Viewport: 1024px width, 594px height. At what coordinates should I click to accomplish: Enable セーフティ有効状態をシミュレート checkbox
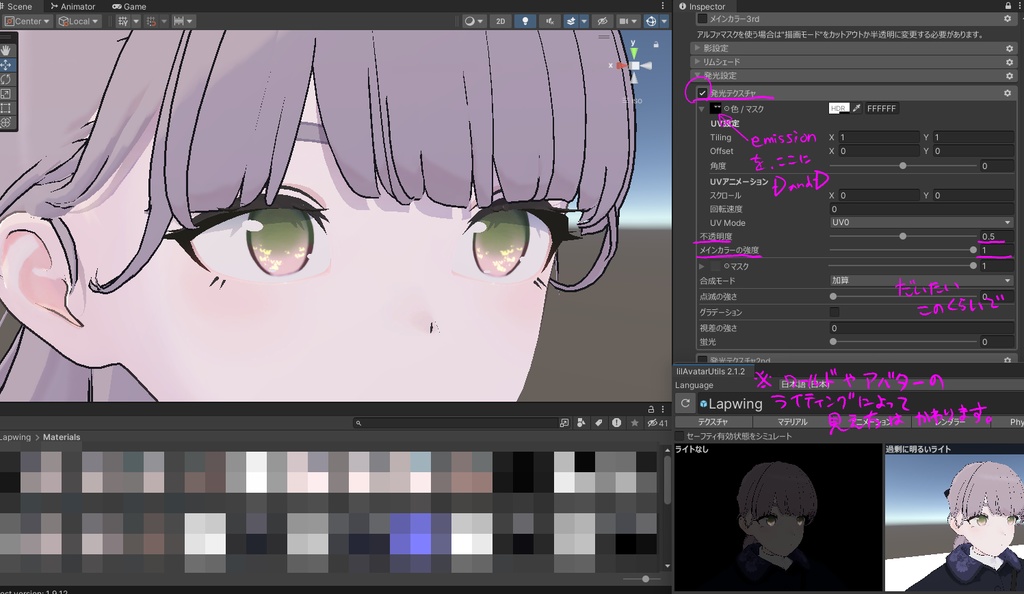(679, 436)
